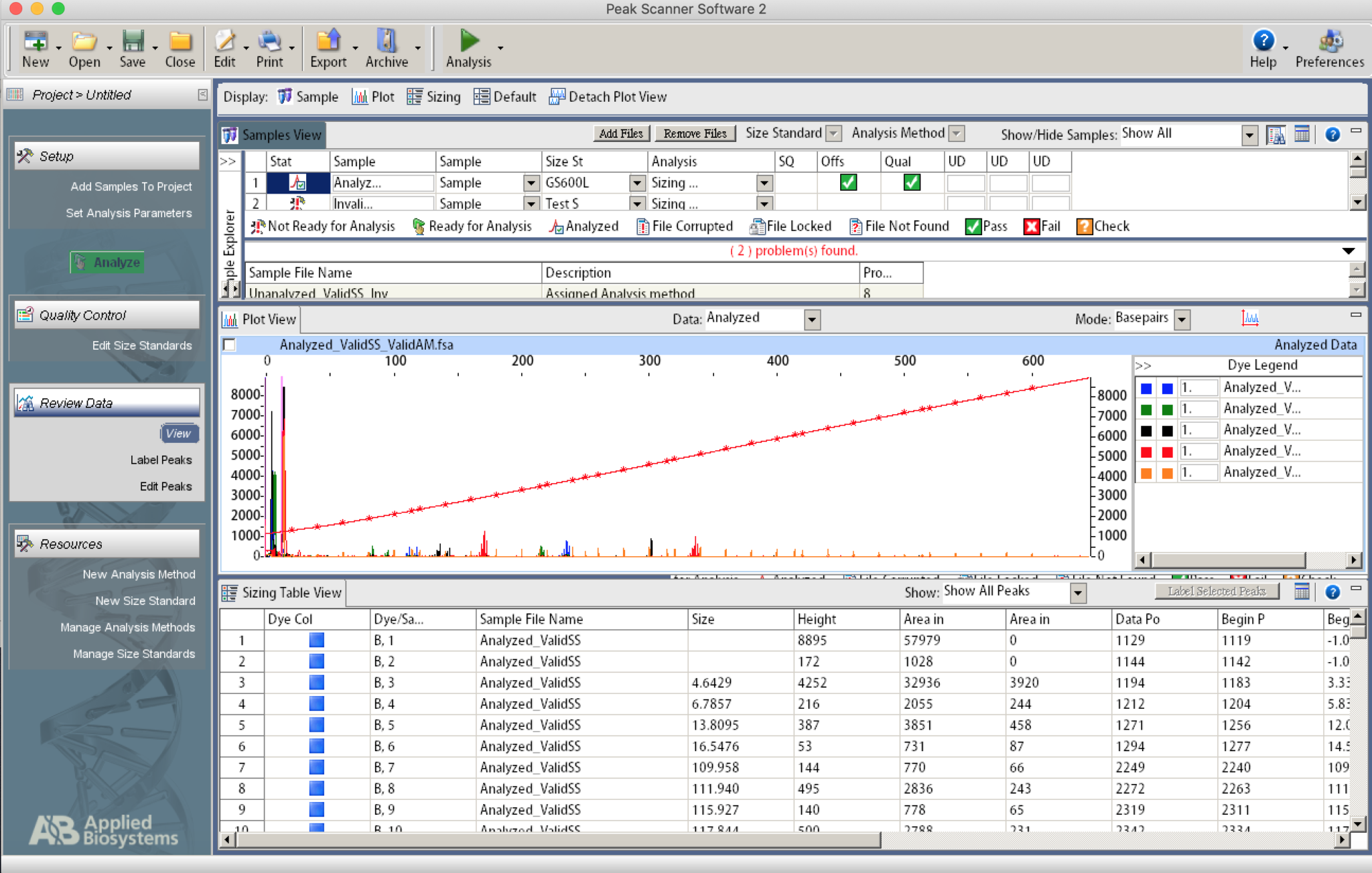Click the red dye color swatch
The image size is (1372, 873).
pyautogui.click(x=1146, y=452)
